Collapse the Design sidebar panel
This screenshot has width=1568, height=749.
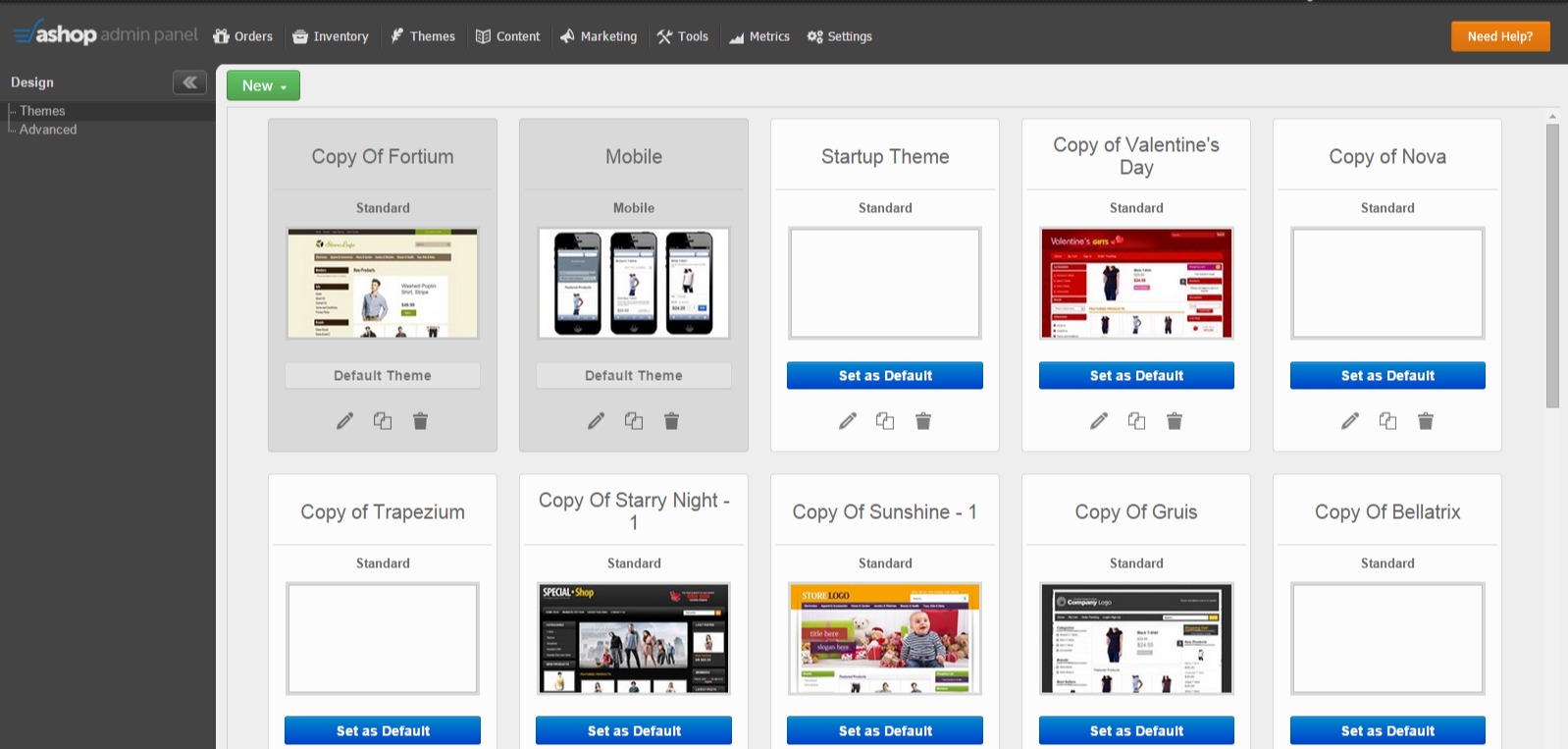(189, 82)
